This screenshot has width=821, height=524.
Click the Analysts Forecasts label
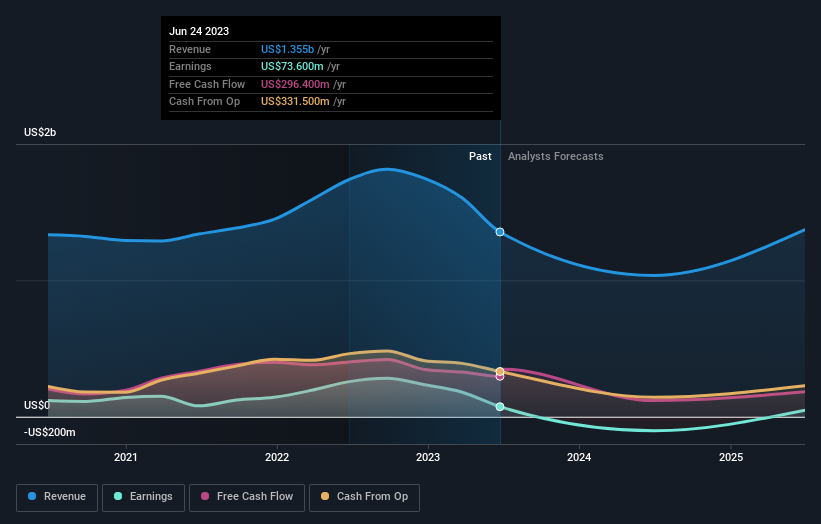click(x=556, y=156)
